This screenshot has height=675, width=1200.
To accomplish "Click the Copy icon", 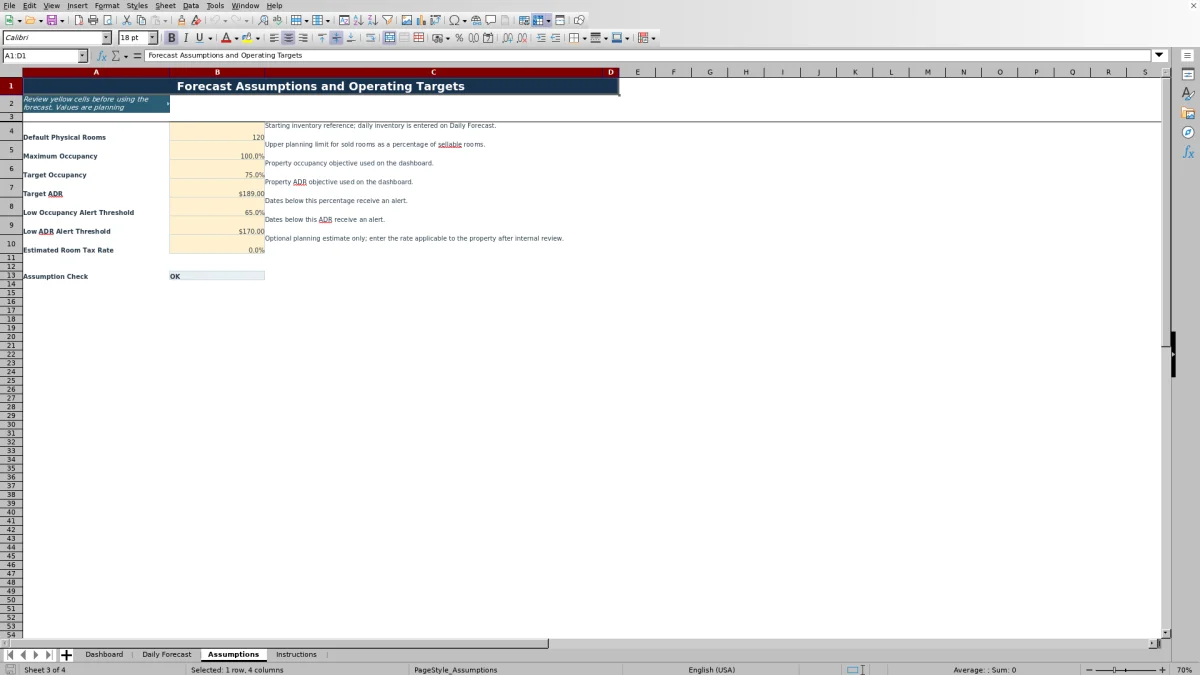I will 141,20.
